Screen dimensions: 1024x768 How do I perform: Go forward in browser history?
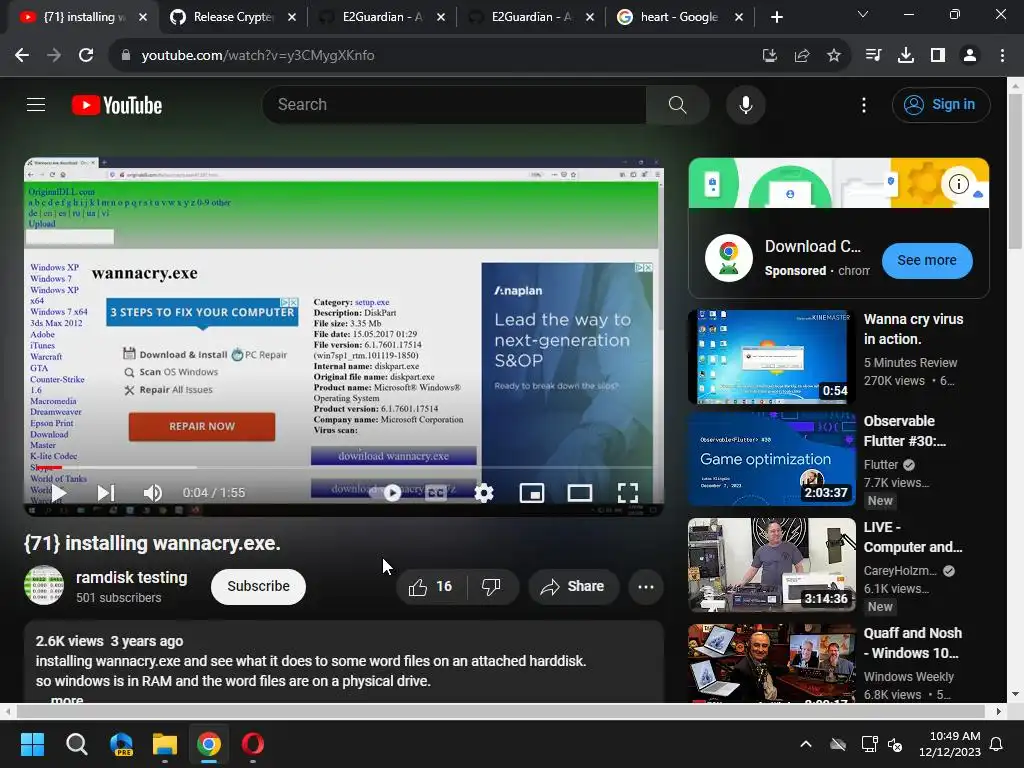tap(54, 56)
